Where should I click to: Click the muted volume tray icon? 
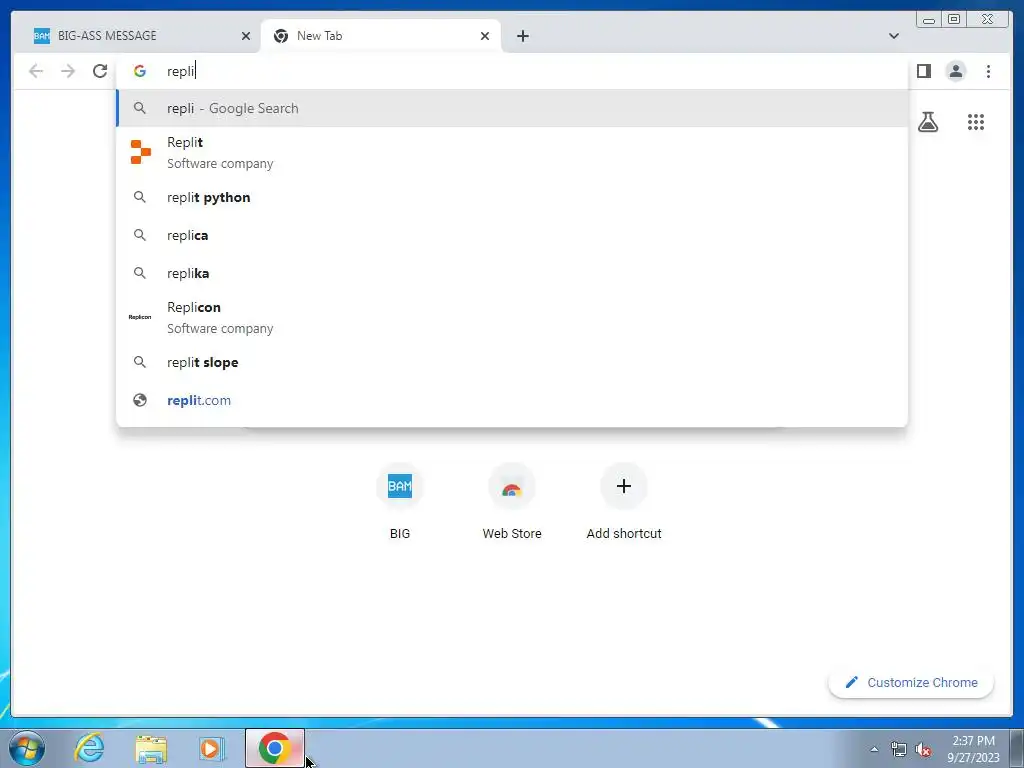pyautogui.click(x=923, y=750)
